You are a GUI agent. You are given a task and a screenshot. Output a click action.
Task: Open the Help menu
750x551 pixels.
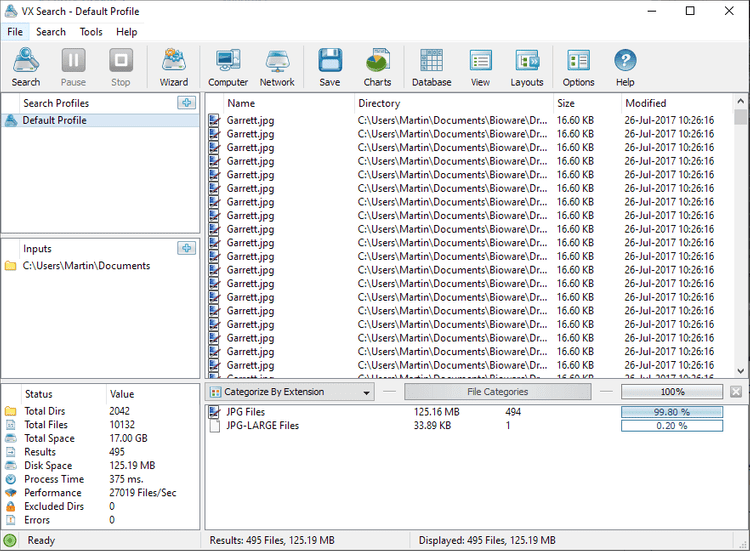tap(126, 32)
